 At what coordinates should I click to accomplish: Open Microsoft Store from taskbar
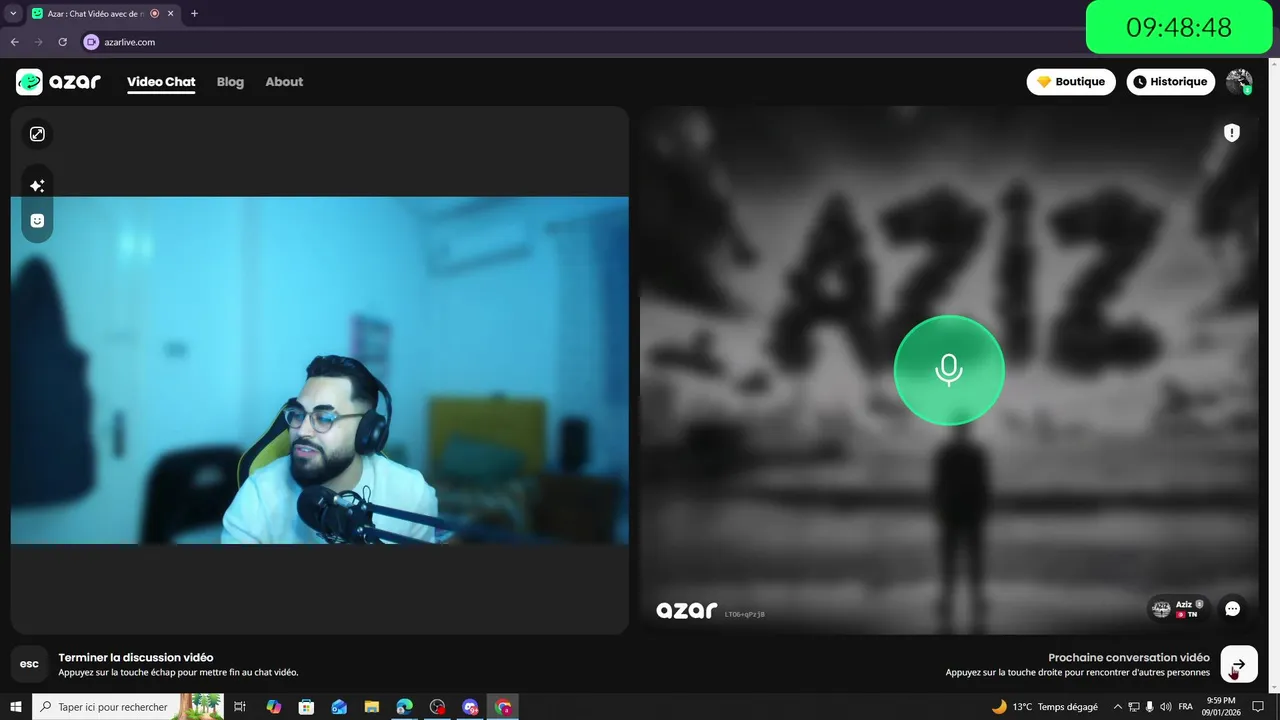coord(306,707)
